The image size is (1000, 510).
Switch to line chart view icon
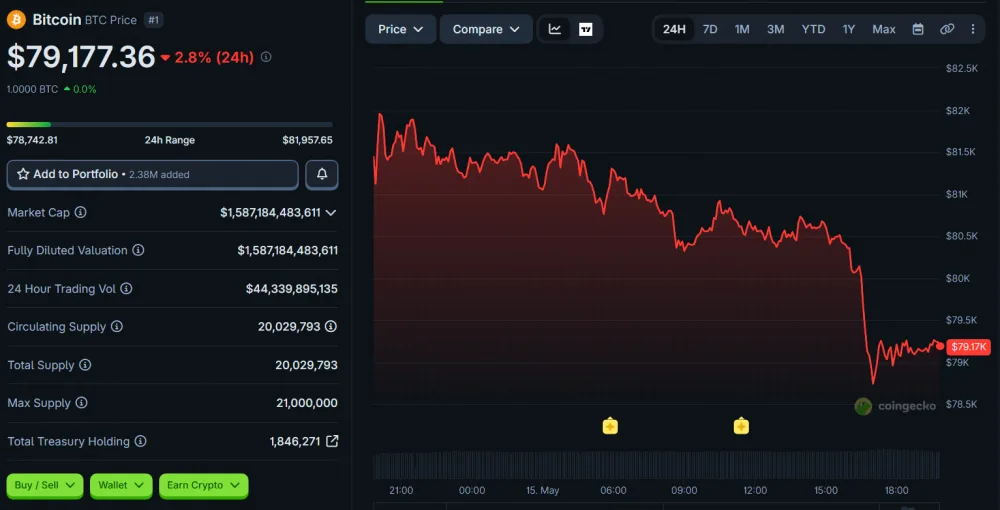point(555,29)
